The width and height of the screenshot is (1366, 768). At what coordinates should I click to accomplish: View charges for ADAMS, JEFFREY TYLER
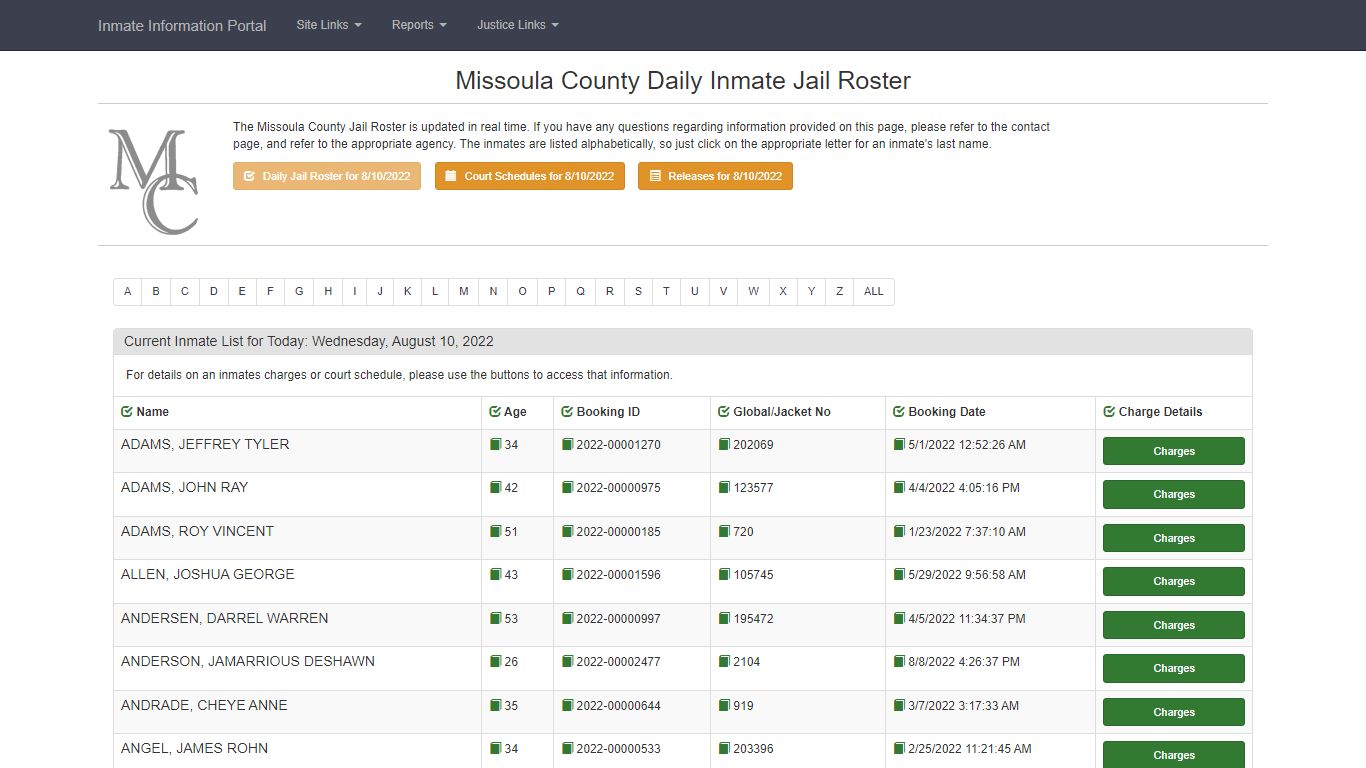(x=1174, y=451)
